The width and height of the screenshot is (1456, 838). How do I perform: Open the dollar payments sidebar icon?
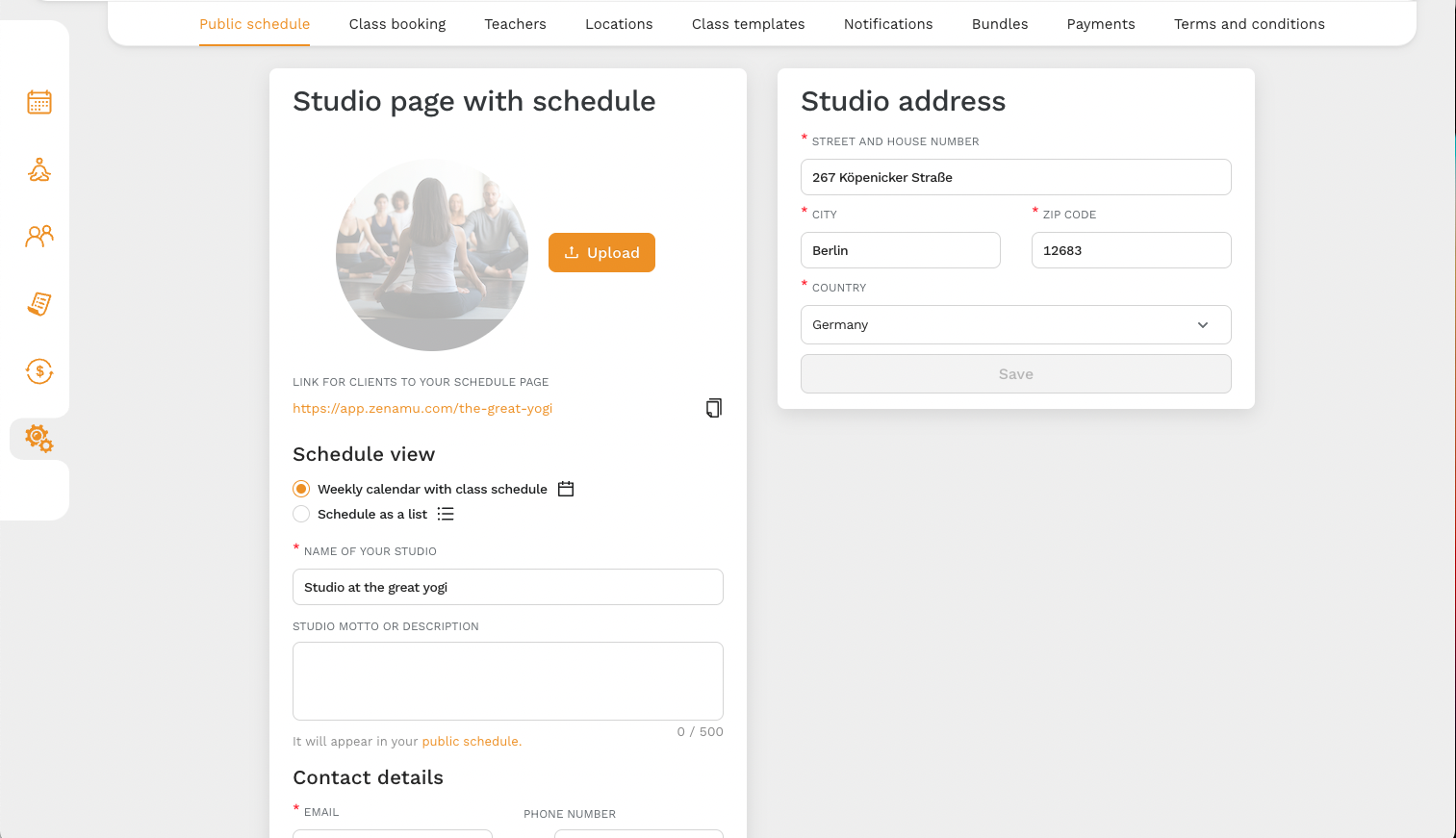click(x=39, y=371)
